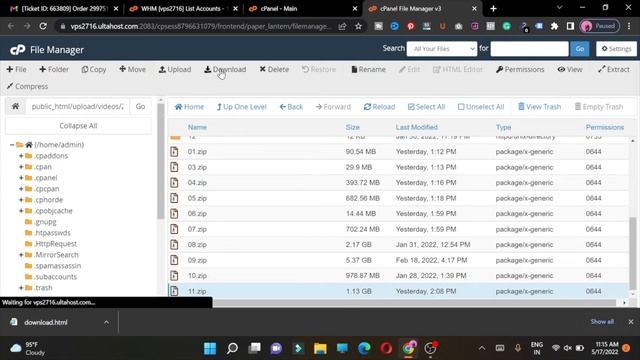
Task: Open the .spamassassin folder in tree
Action: coord(57,266)
